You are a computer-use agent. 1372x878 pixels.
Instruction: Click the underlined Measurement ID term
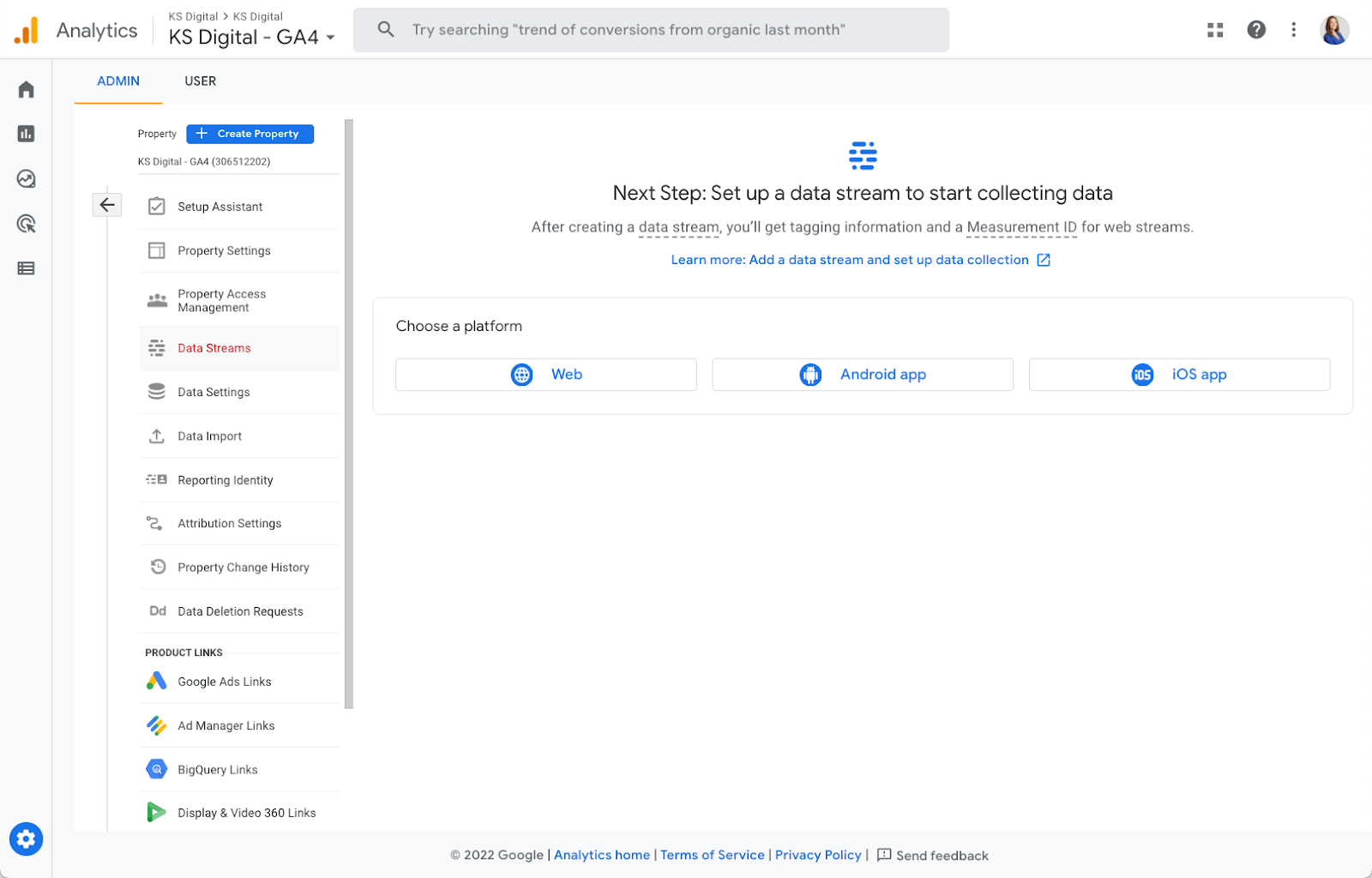1021,227
